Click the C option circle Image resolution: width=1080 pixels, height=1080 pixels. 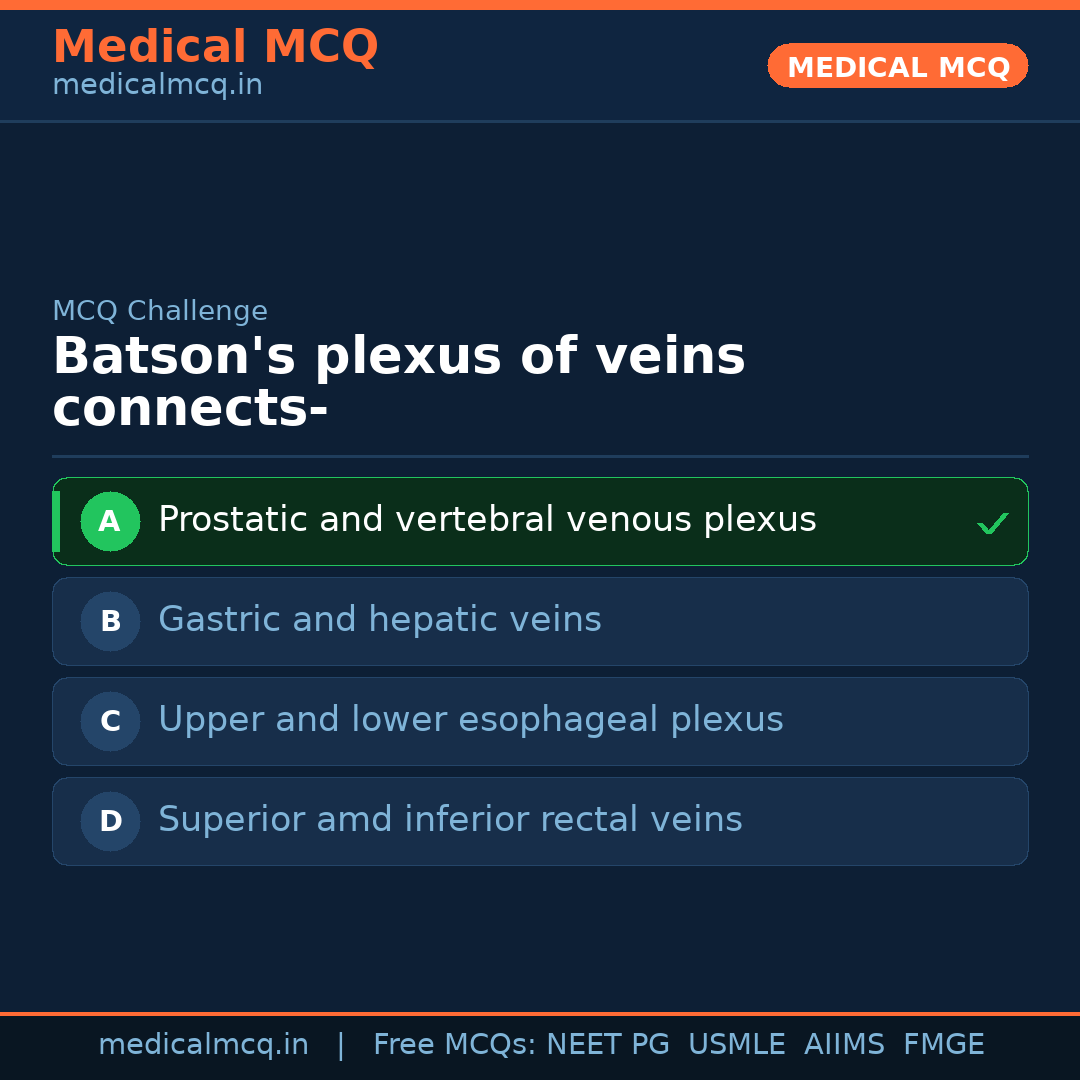pyautogui.click(x=110, y=721)
